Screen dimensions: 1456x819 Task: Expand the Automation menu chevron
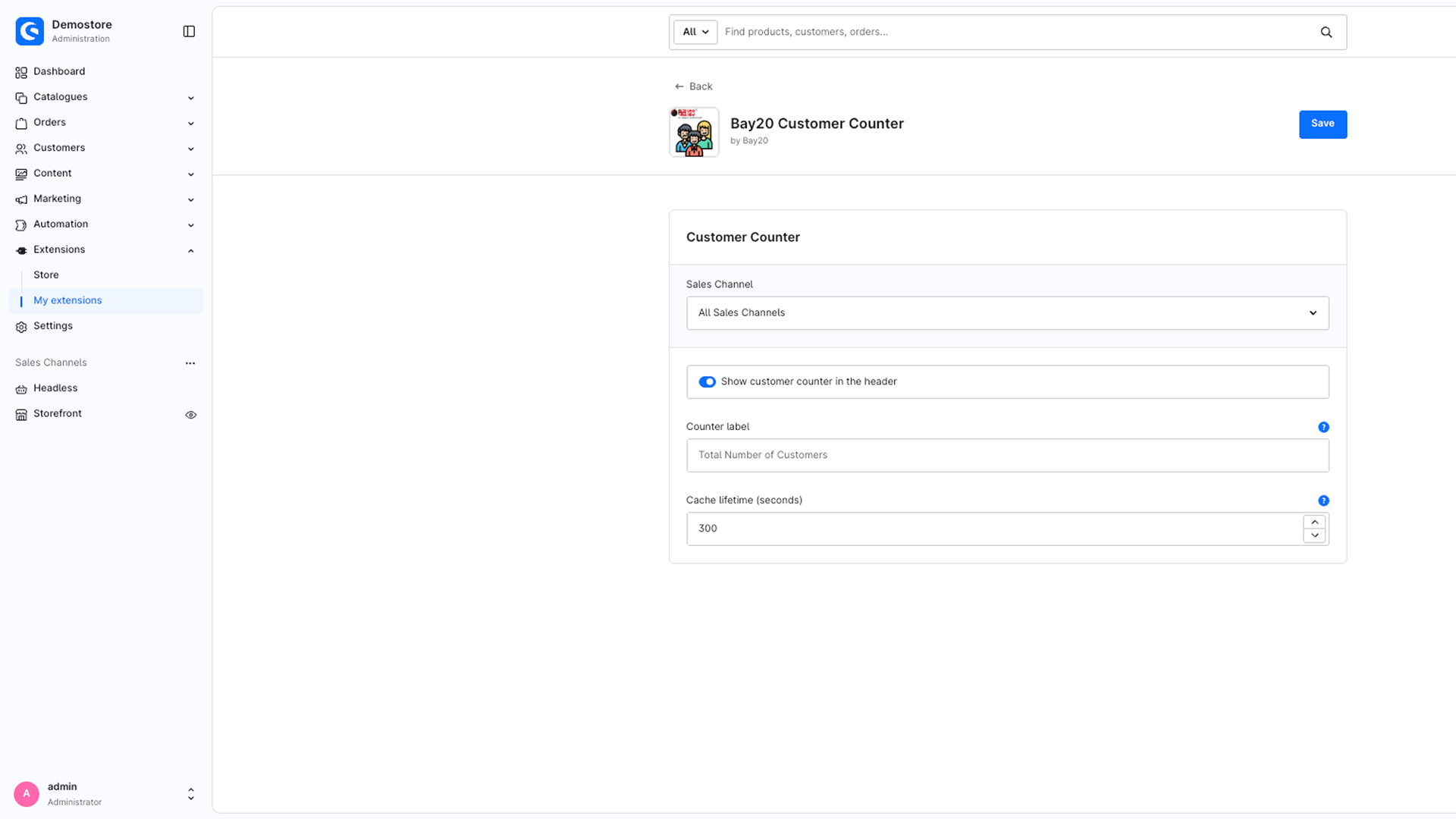point(191,225)
